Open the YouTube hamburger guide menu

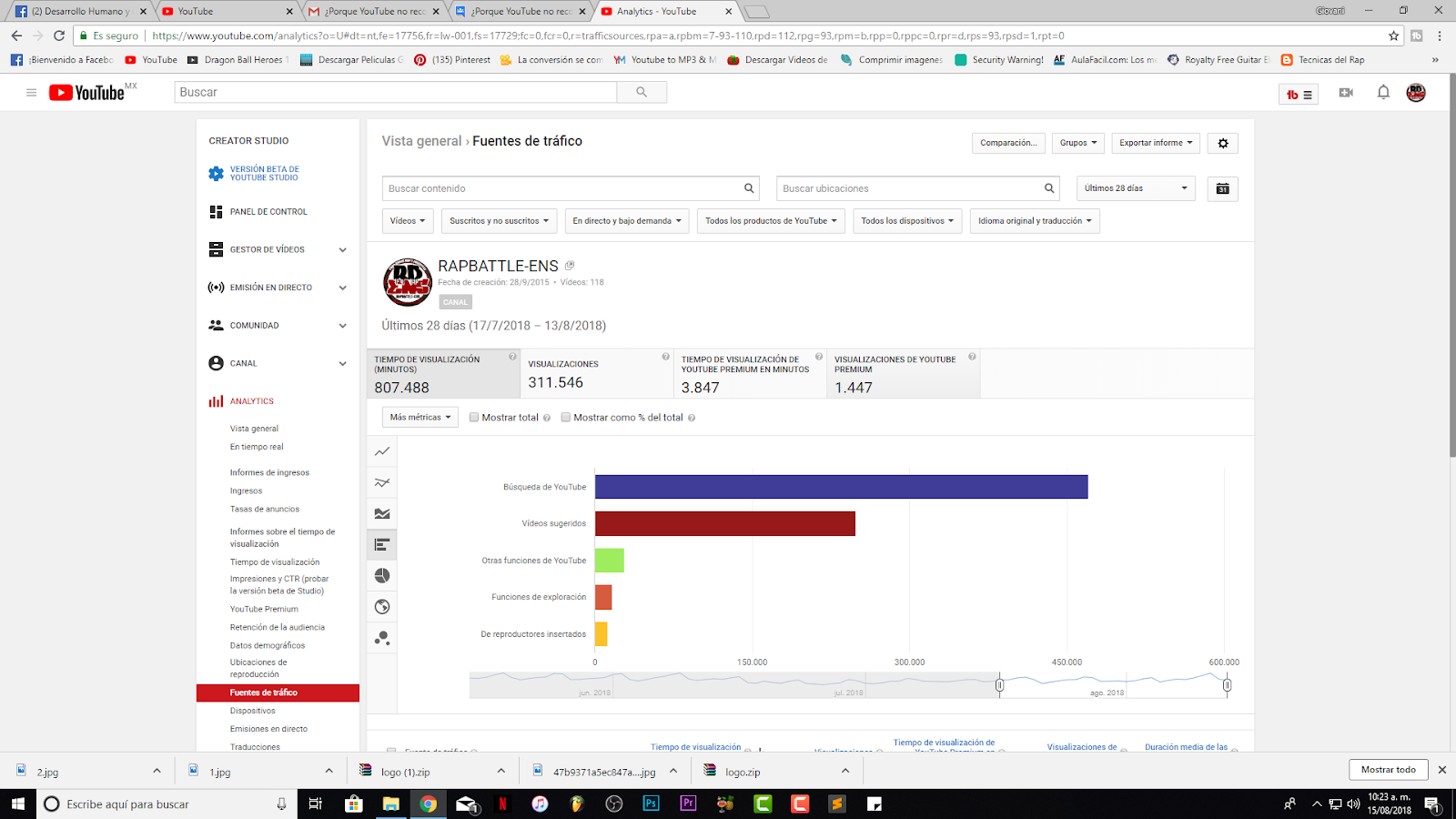tap(31, 93)
